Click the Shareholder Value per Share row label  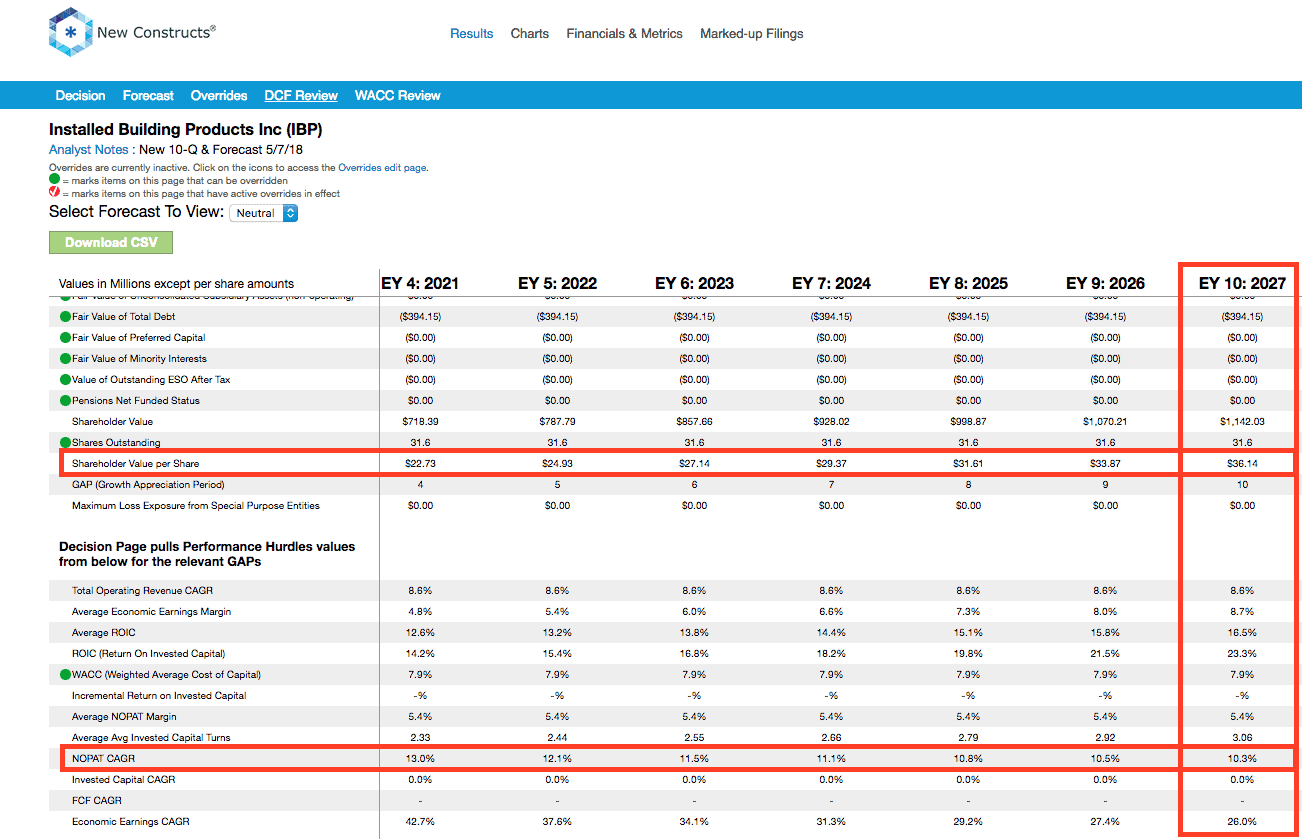pyautogui.click(x=136, y=463)
